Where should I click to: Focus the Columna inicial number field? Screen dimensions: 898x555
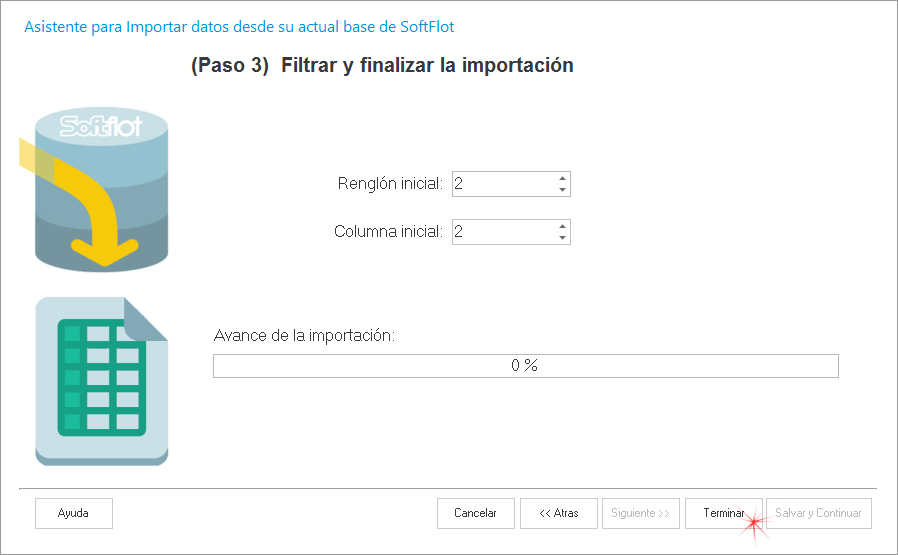pyautogui.click(x=502, y=232)
